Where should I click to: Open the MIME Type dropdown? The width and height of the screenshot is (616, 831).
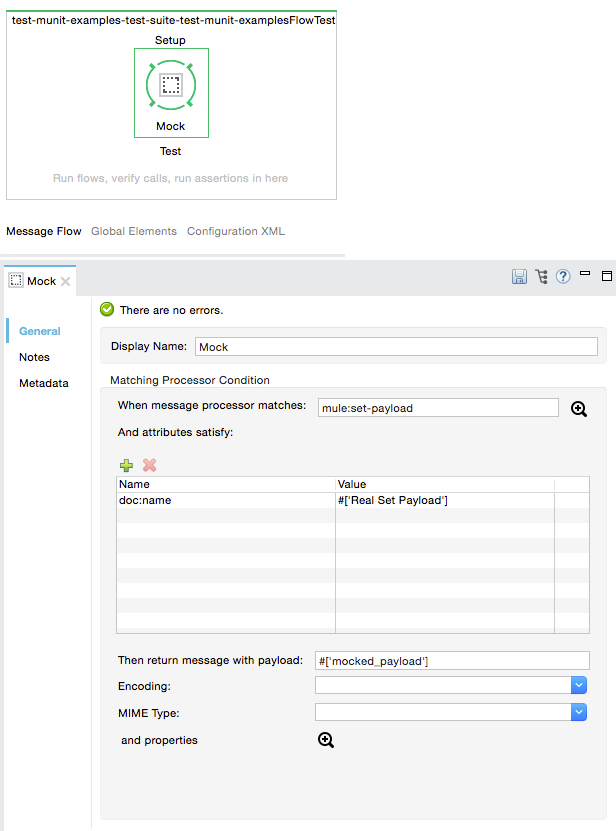[578, 712]
